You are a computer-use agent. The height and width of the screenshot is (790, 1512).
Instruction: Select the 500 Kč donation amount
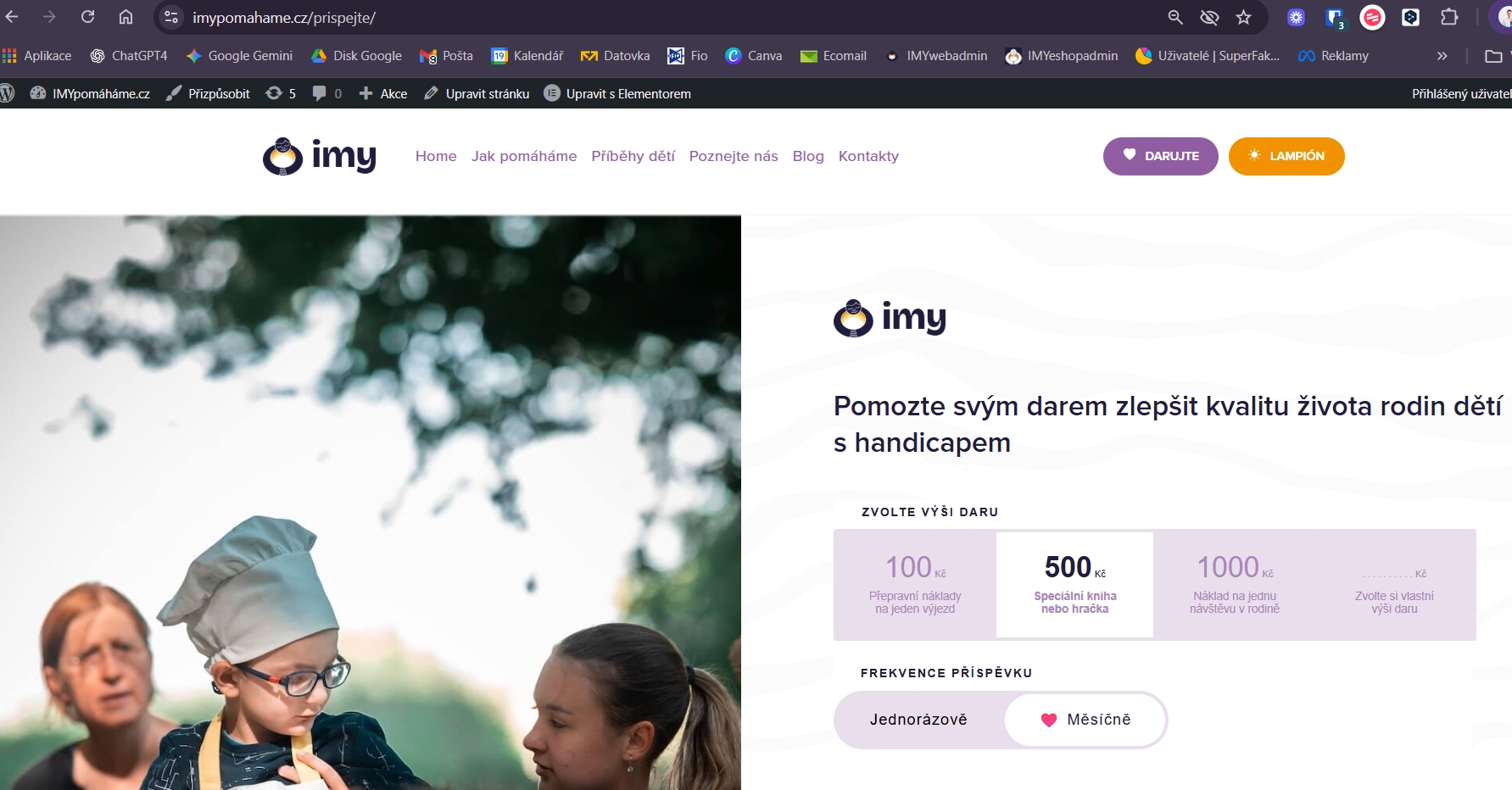pos(1074,584)
